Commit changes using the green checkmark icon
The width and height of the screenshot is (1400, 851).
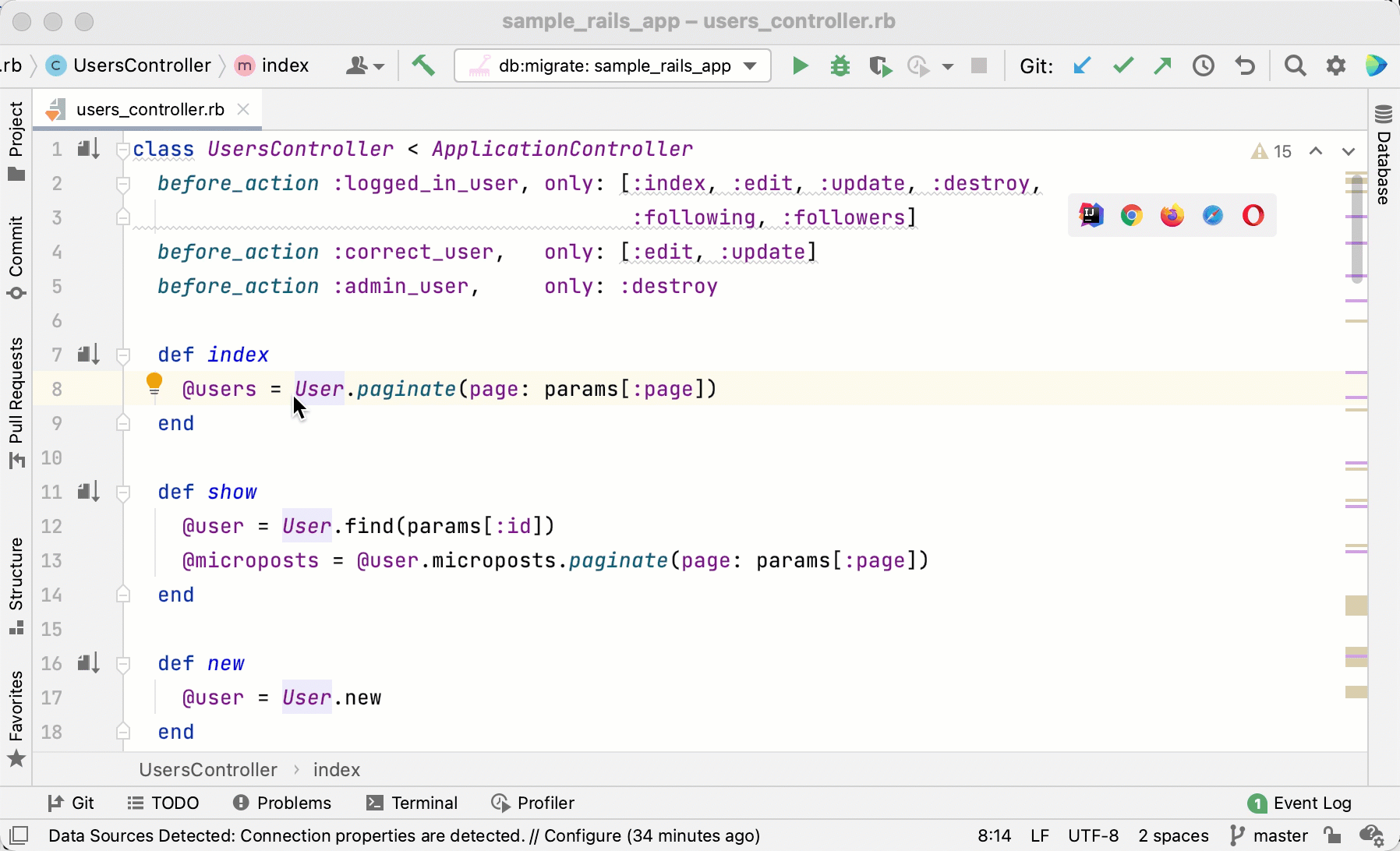click(x=1123, y=65)
